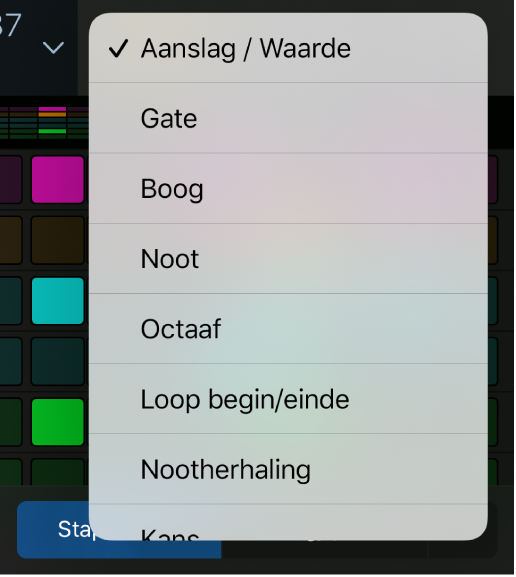
Task: Select the partially visible Kans entry
Action: [x=288, y=523]
